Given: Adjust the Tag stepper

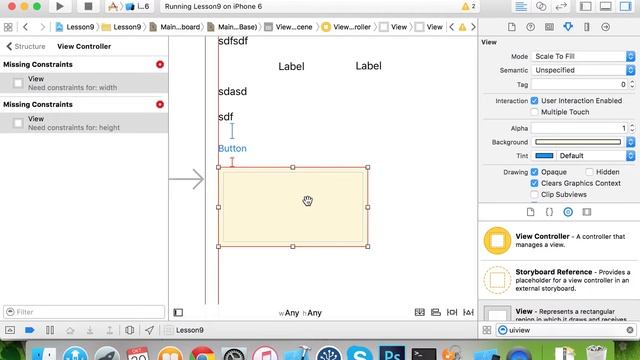Looking at the screenshot, I should 632,84.
